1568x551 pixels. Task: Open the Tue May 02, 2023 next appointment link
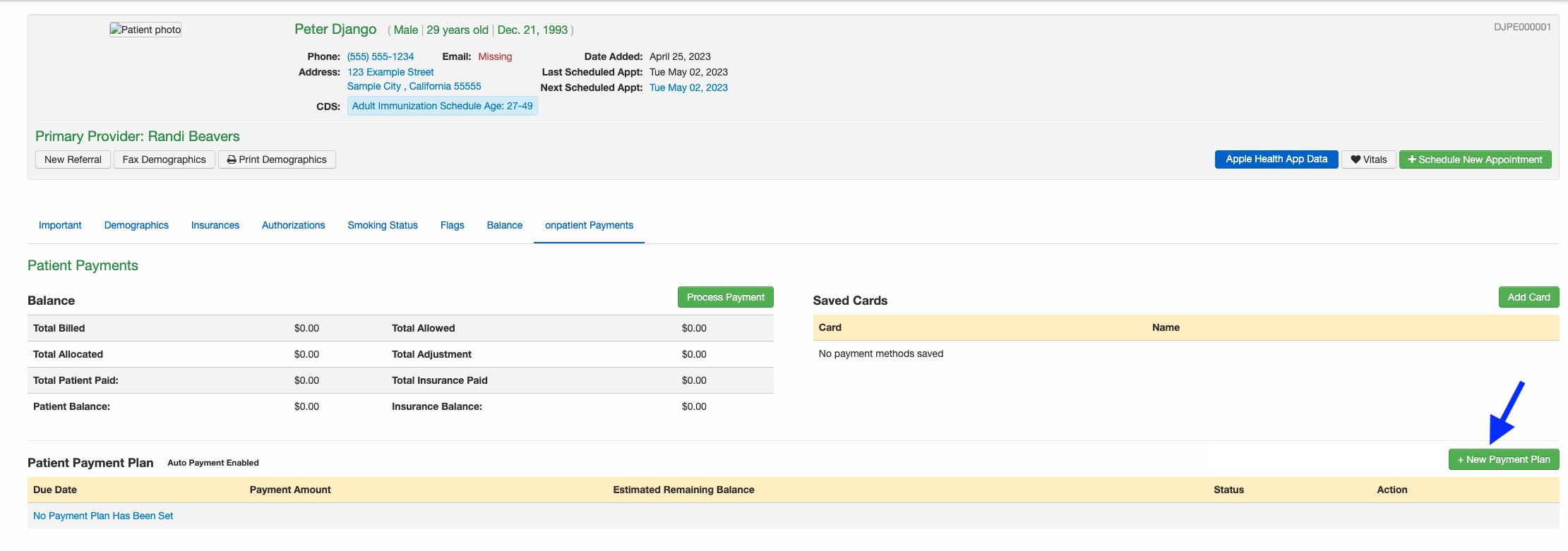coord(688,87)
